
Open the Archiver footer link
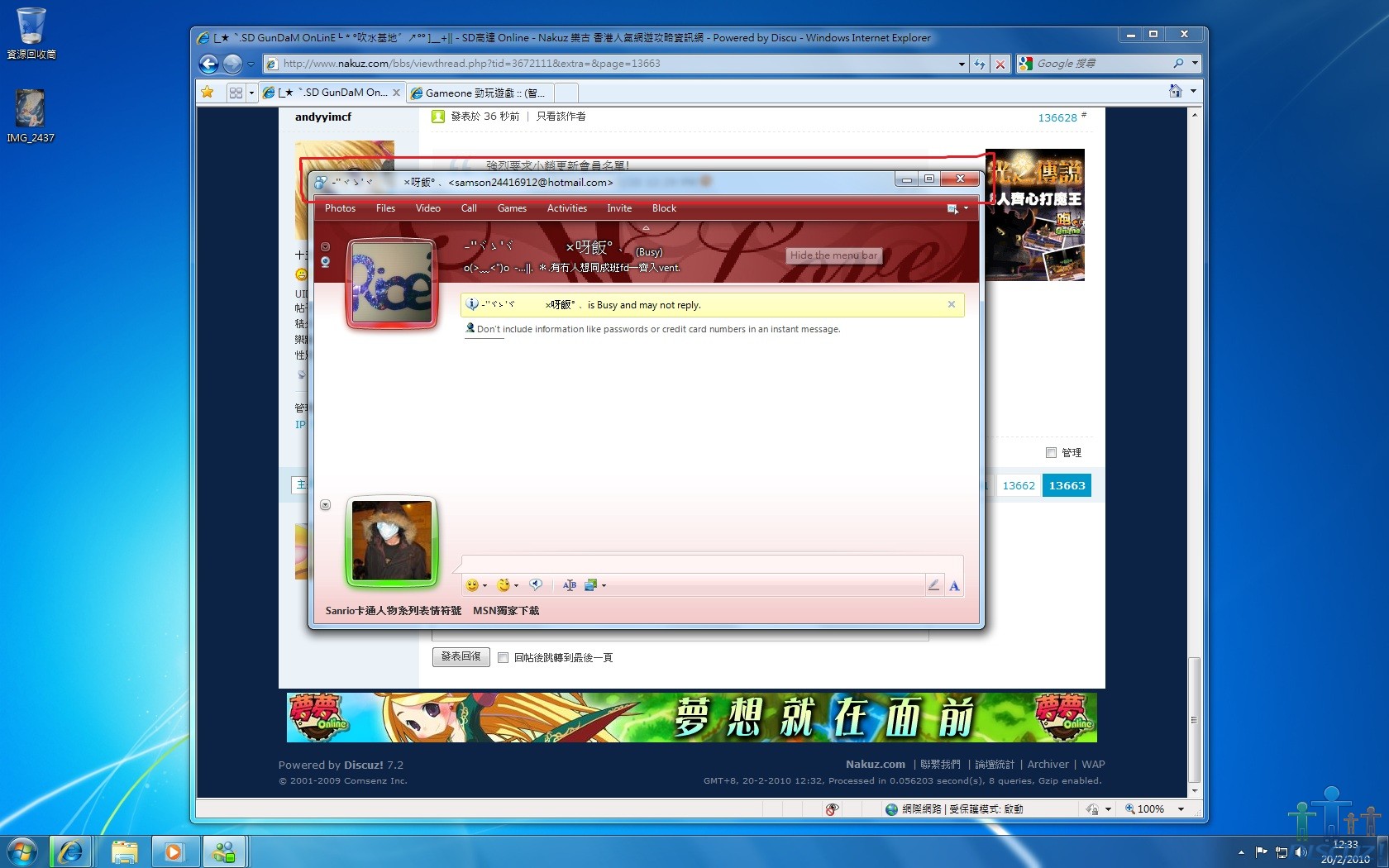(1048, 765)
